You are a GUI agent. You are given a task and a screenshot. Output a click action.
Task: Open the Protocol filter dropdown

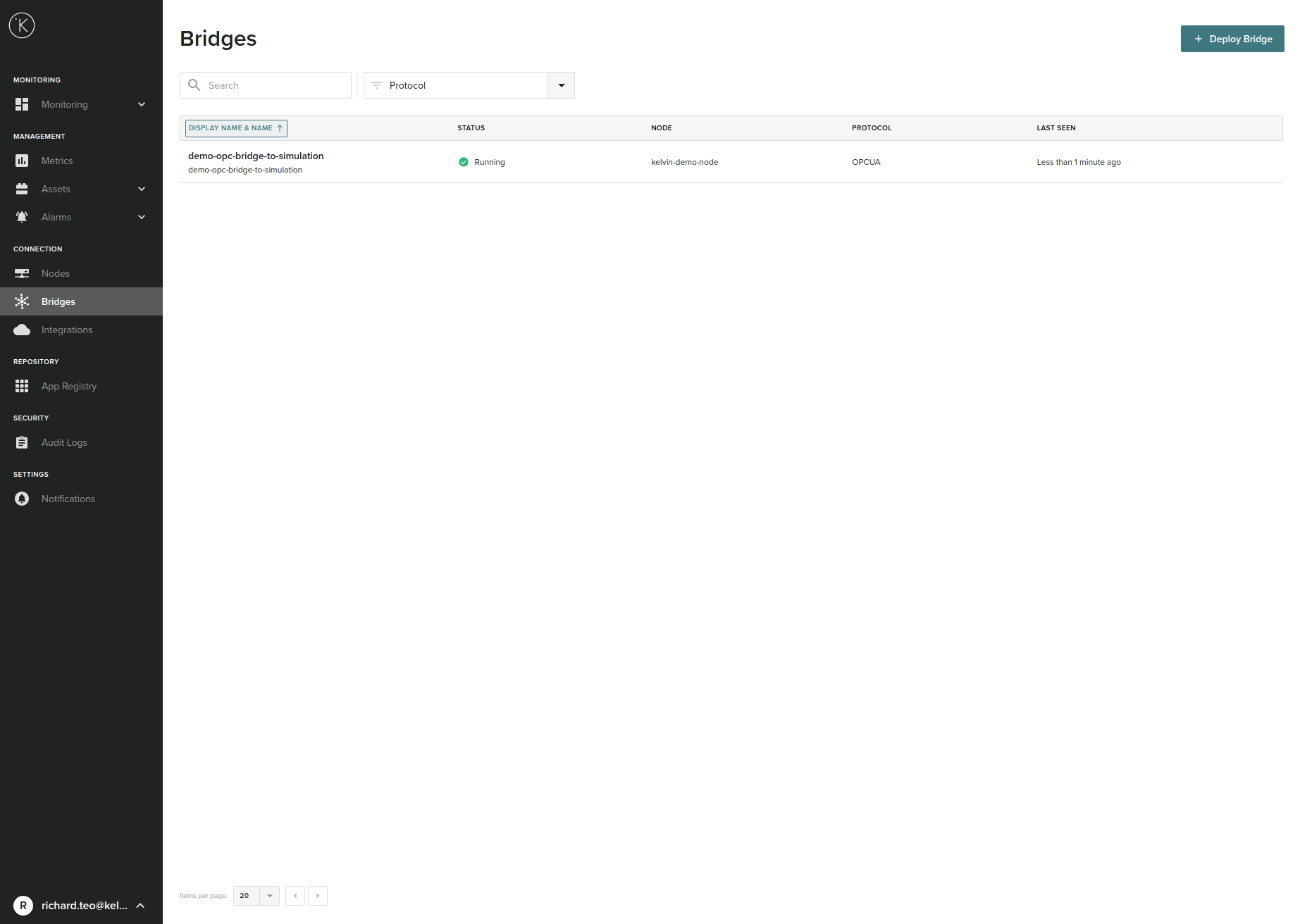561,85
